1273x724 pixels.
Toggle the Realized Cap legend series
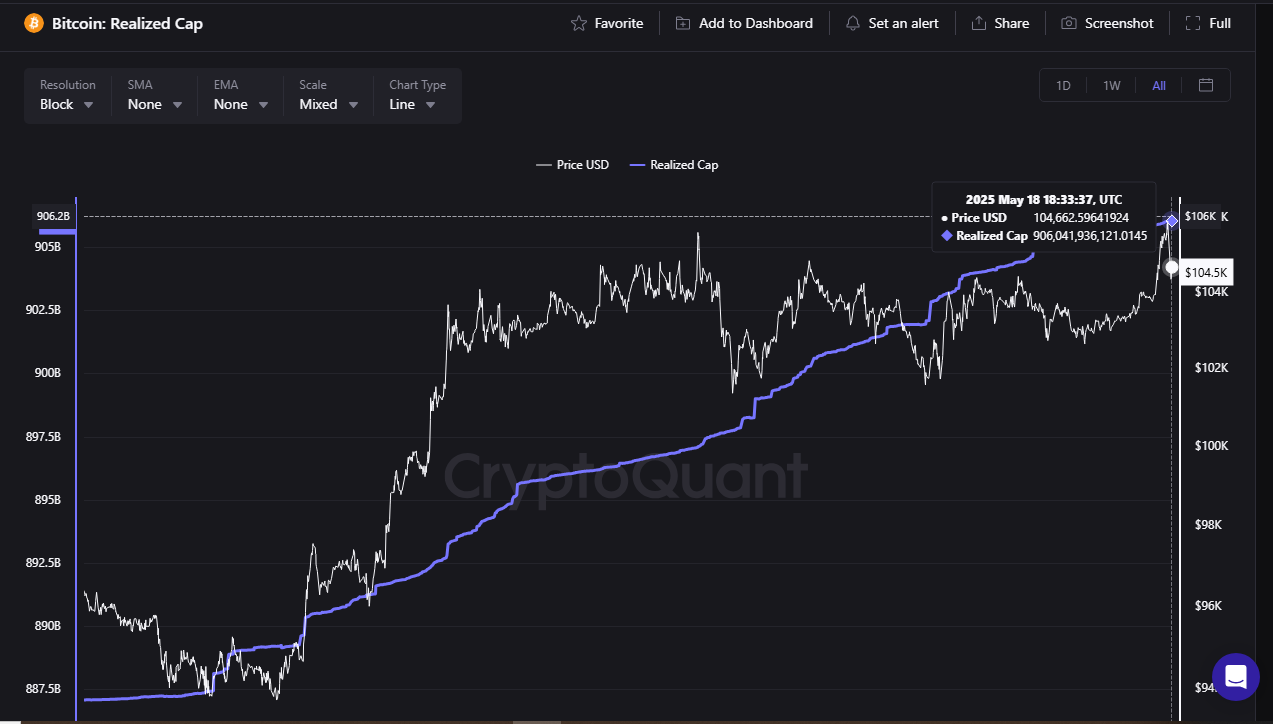click(x=673, y=164)
